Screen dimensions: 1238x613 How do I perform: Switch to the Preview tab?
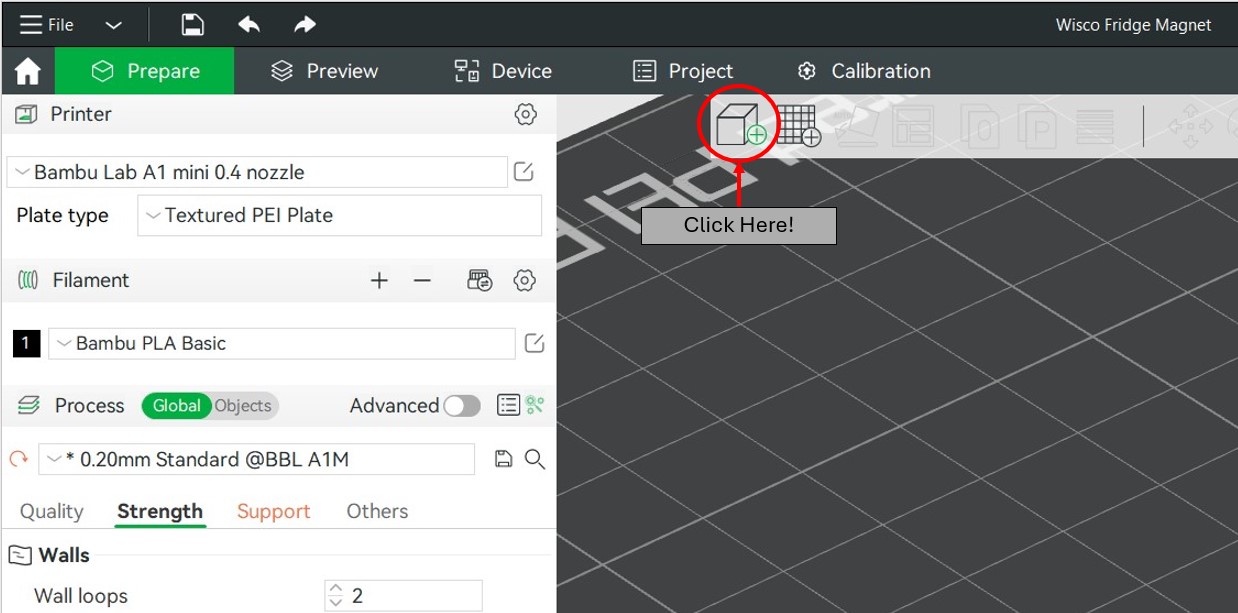325,71
